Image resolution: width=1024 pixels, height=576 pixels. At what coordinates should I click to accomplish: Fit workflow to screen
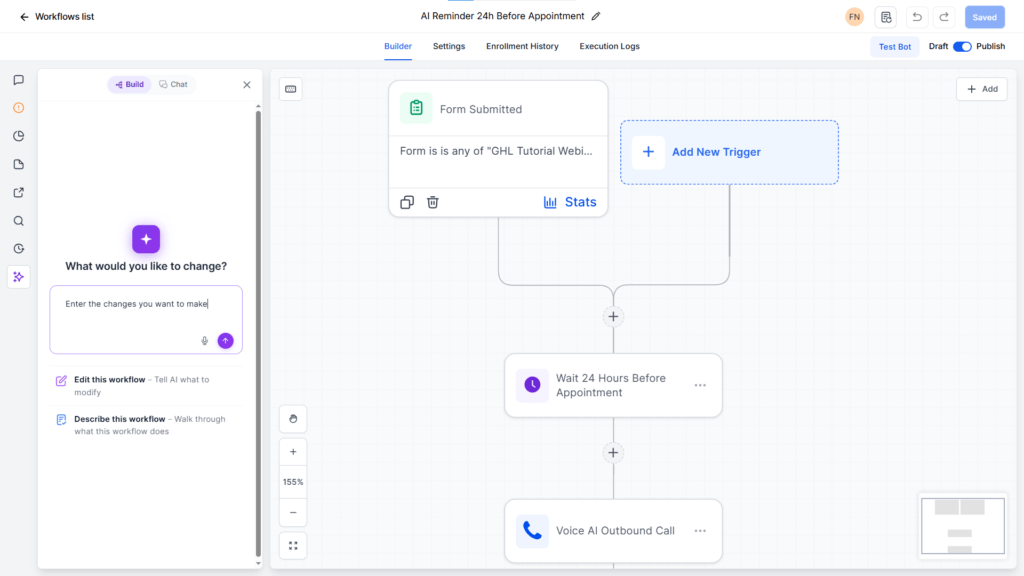click(x=293, y=546)
